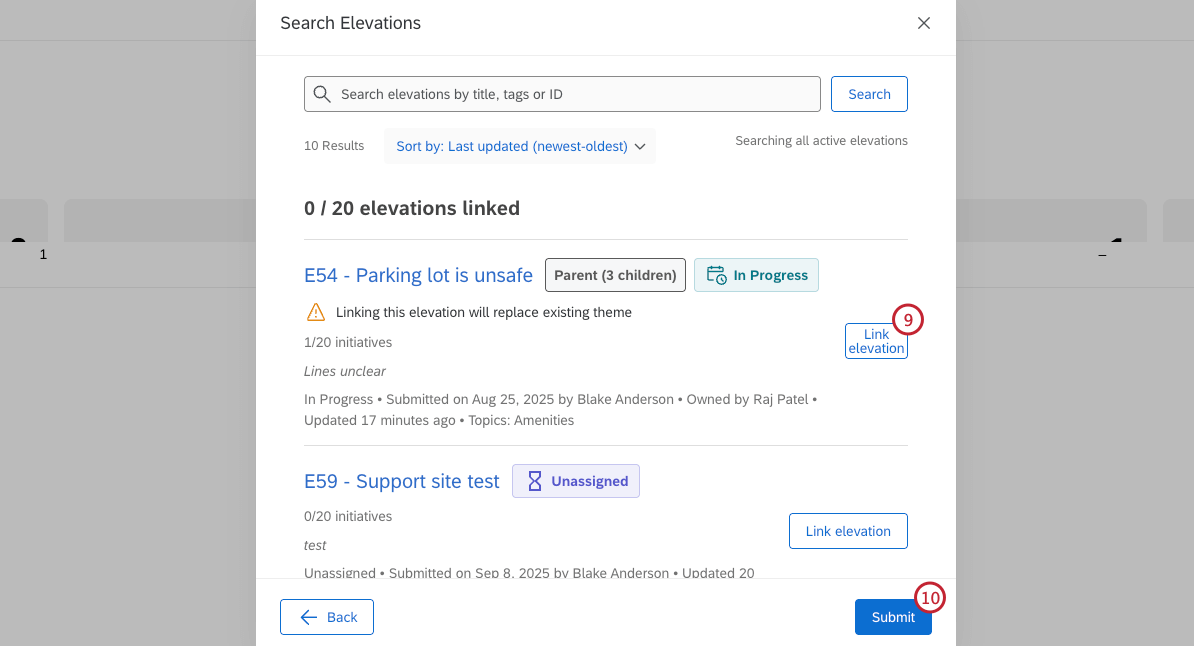Close the Search Elevations dialog with the X
The width and height of the screenshot is (1194, 646).
pos(923,22)
